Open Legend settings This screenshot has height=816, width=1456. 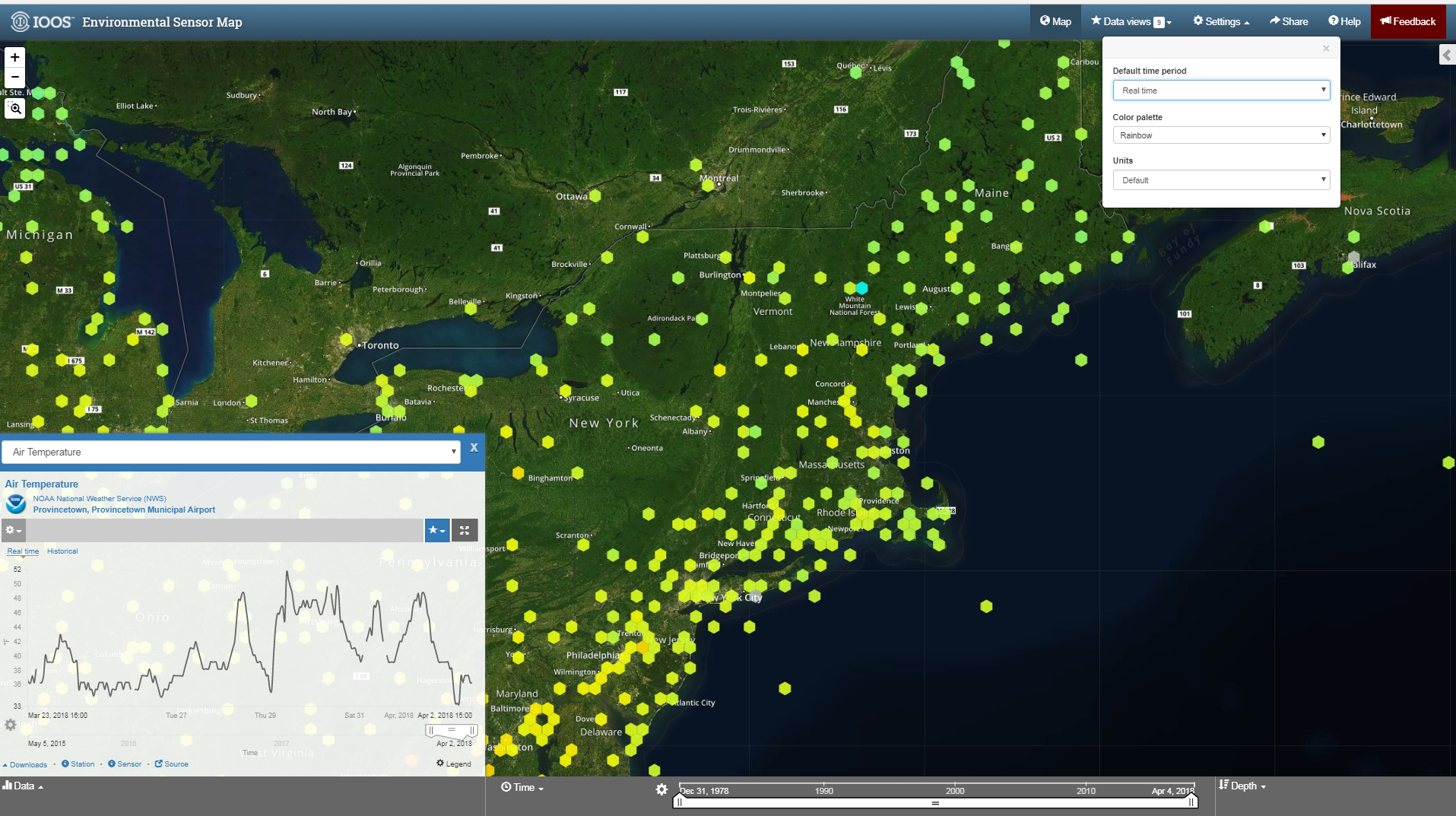(454, 764)
